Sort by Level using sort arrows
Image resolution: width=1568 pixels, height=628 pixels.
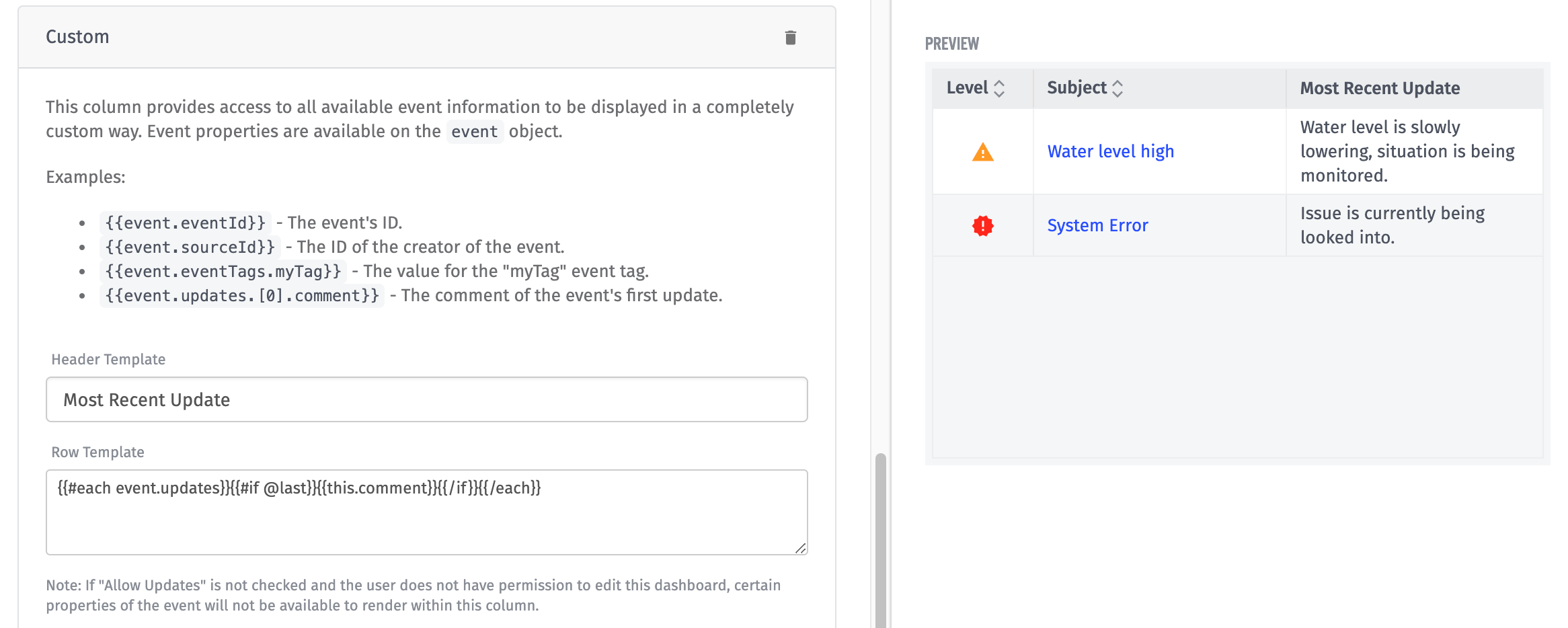(x=999, y=89)
